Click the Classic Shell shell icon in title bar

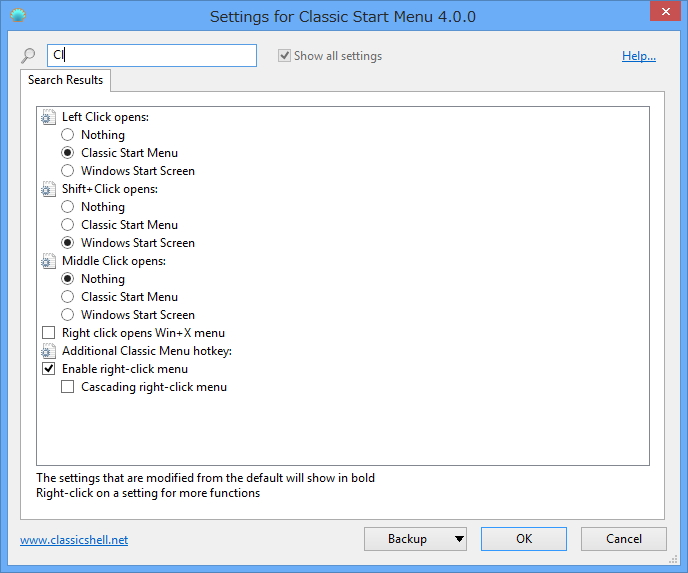pyautogui.click(x=18, y=16)
